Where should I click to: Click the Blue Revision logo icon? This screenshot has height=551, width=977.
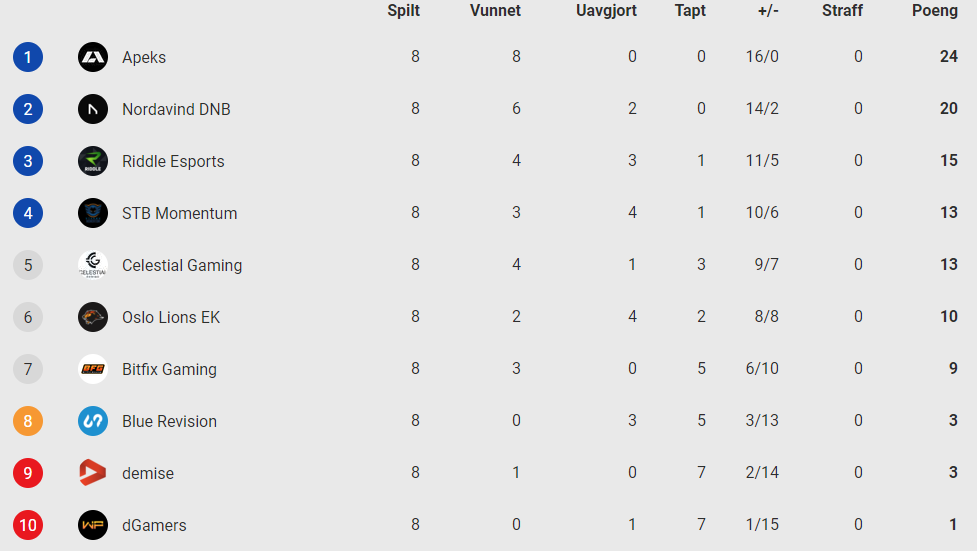point(93,421)
